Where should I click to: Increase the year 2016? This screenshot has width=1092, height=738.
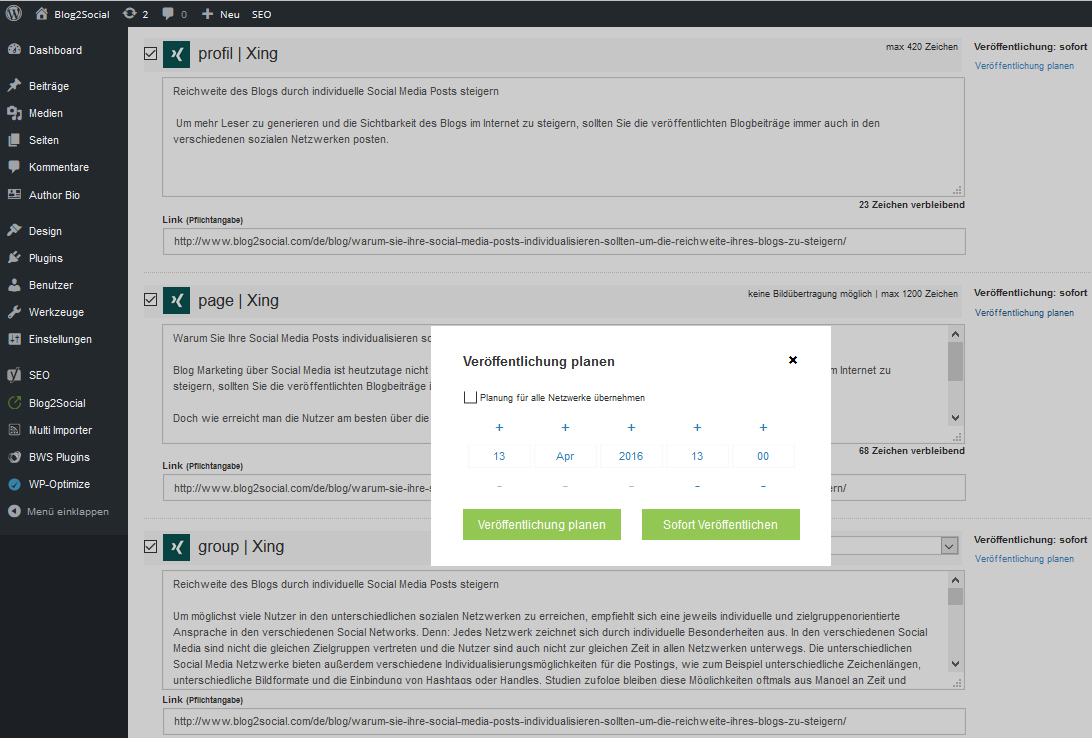click(631, 427)
